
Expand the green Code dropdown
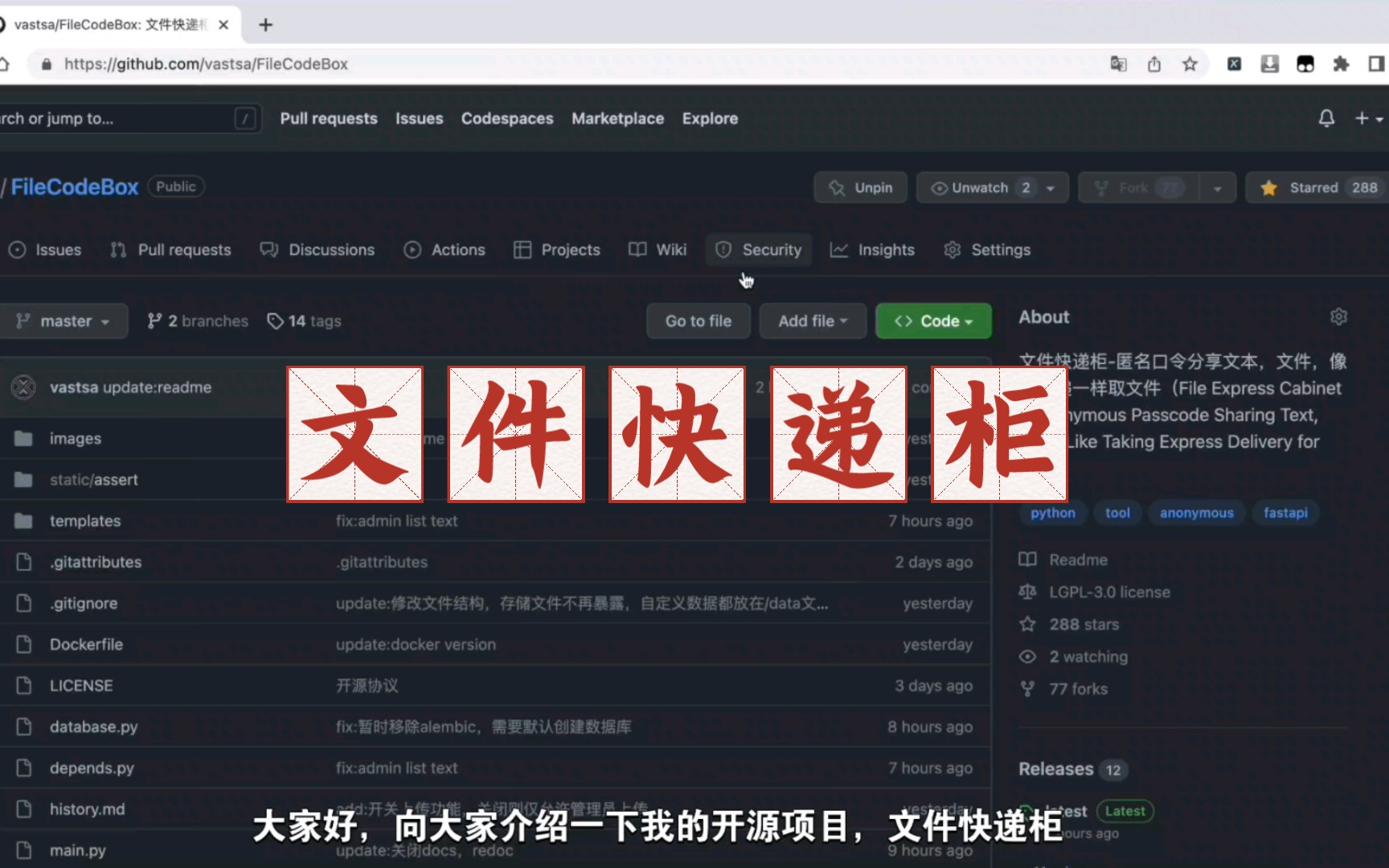(x=933, y=321)
